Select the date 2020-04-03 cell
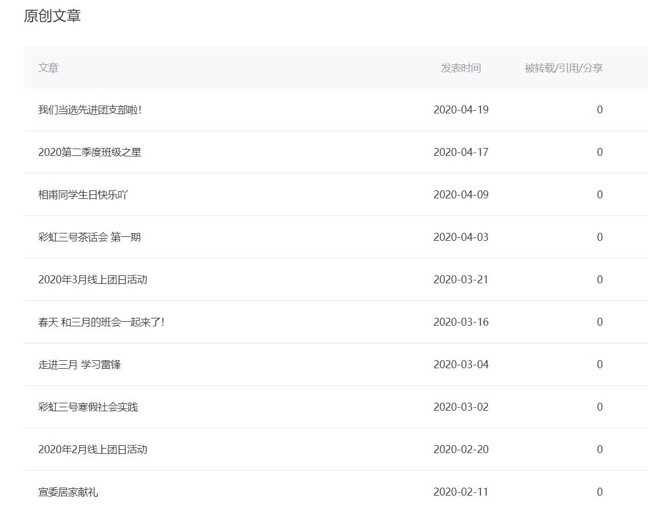Screen dimensions: 648x506 click(461, 237)
